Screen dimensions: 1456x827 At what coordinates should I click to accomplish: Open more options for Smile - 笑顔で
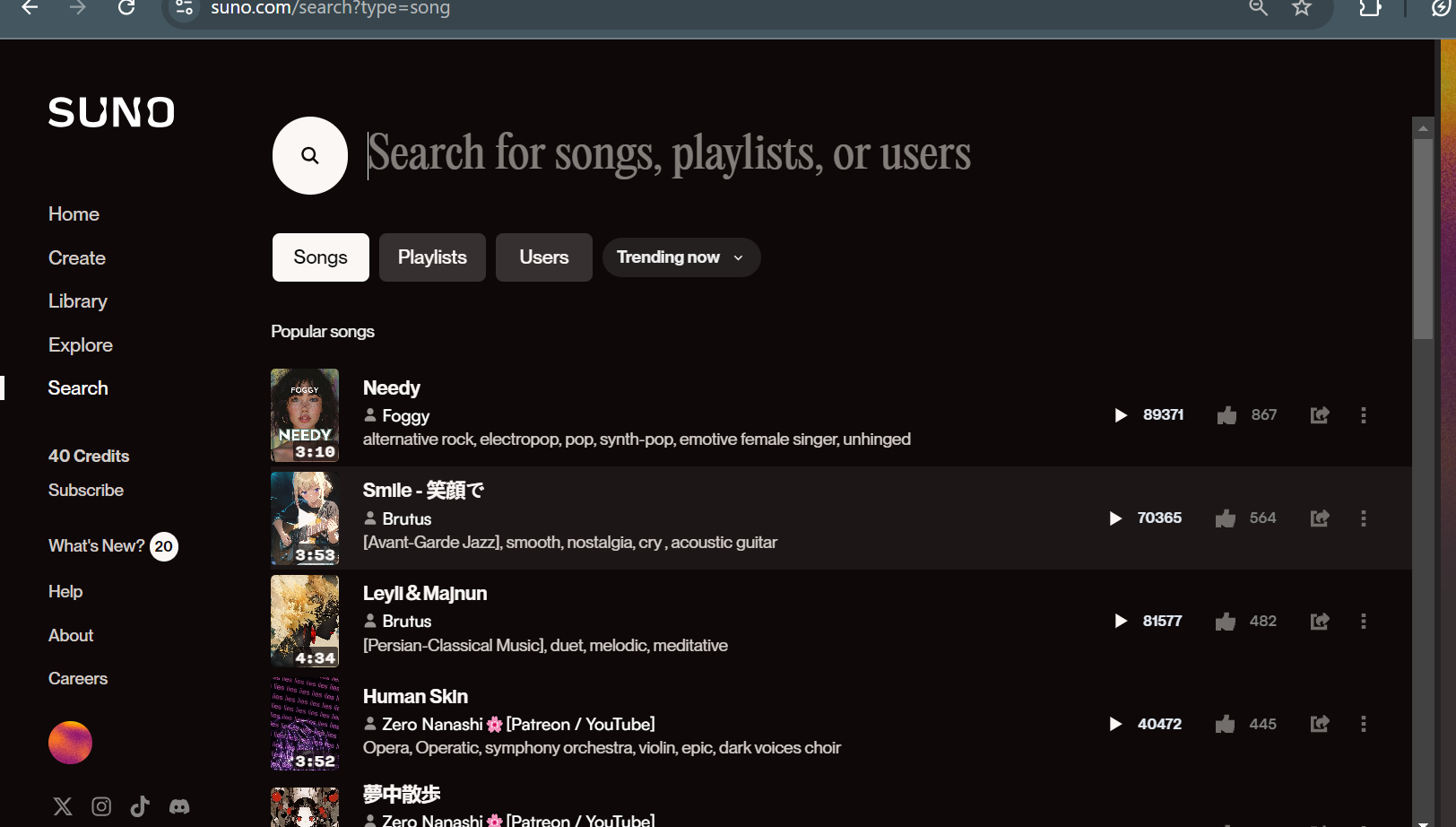(1364, 518)
